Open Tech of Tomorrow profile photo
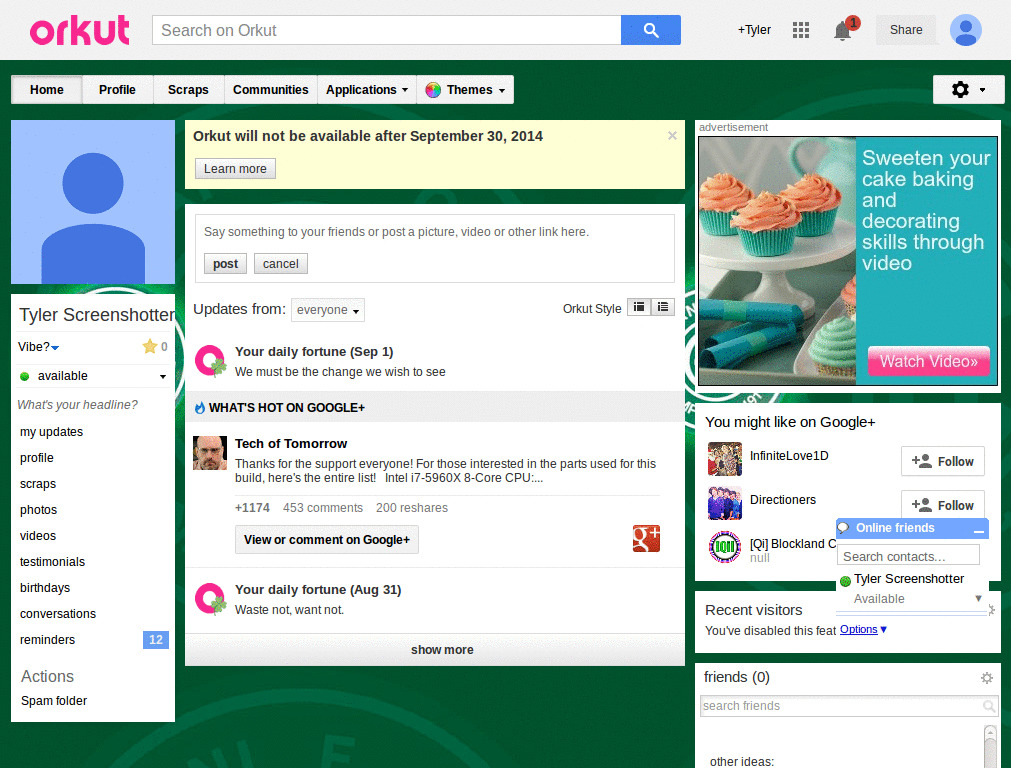Image resolution: width=1024 pixels, height=768 pixels. click(210, 453)
